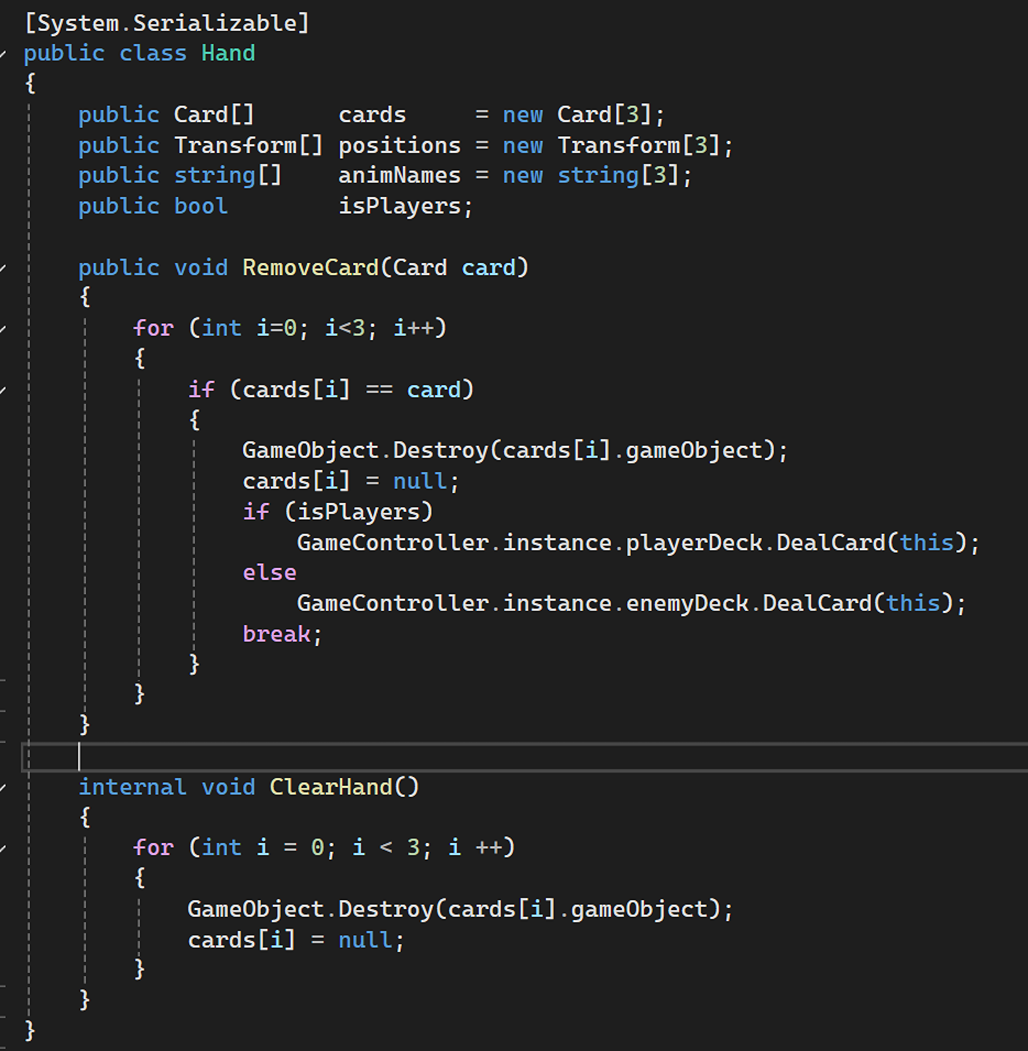Viewport: 1028px width, 1051px height.
Task: Click the internal keyword before ClearHand
Action: (x=132, y=787)
